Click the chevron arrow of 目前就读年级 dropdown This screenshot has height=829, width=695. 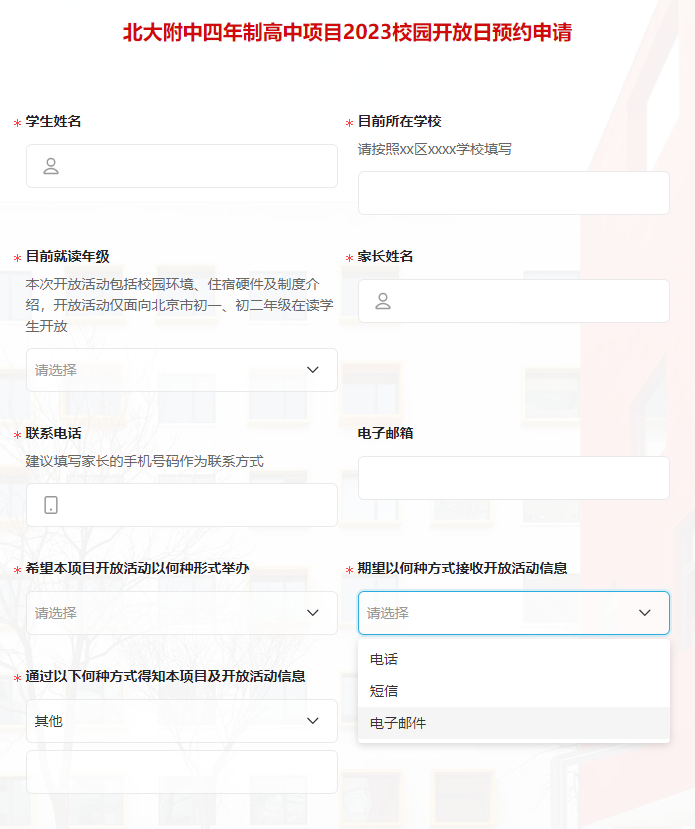coord(313,370)
